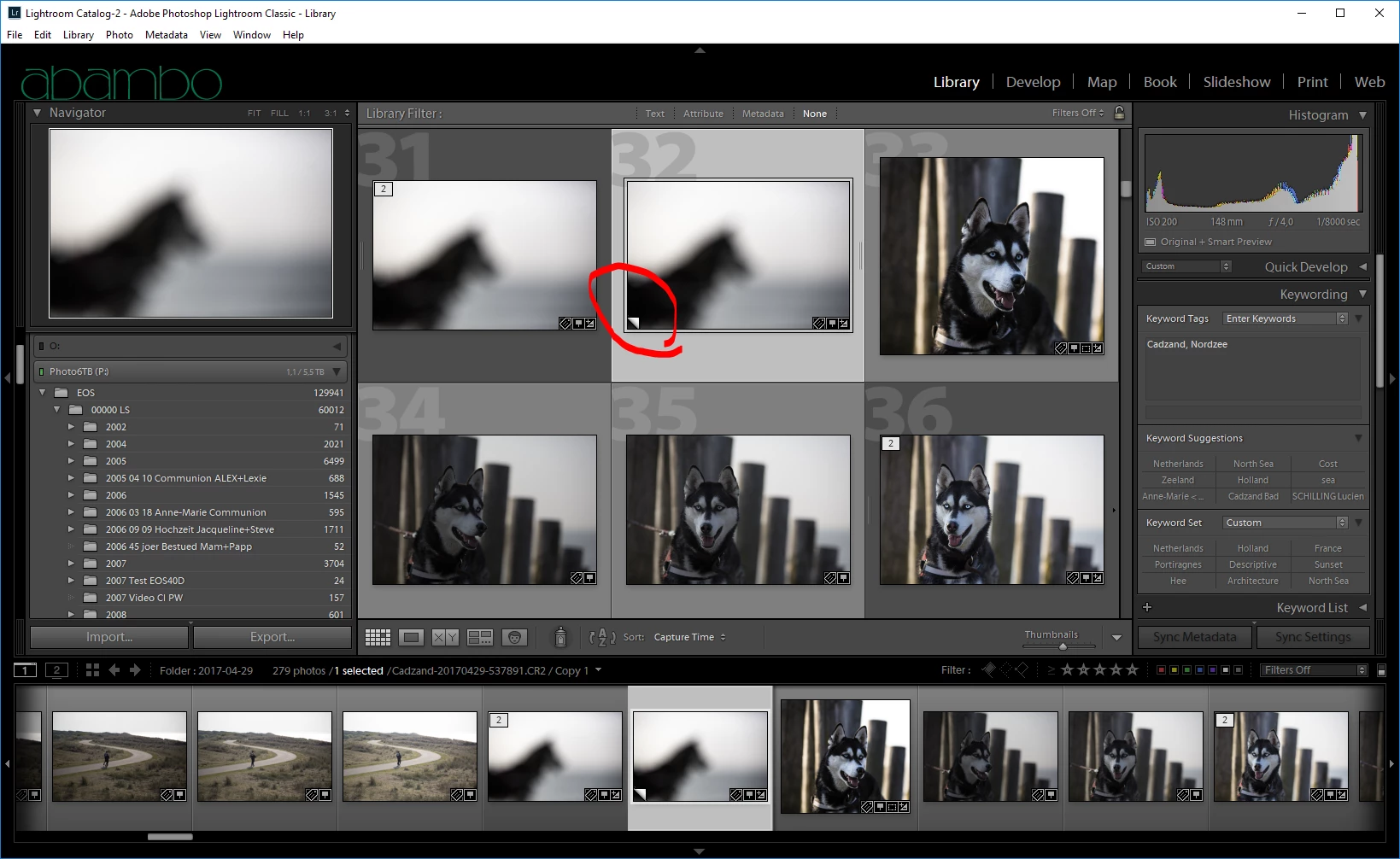Expand the Keyword List panel
The width and height of the screenshot is (1400, 859).
(x=1362, y=608)
